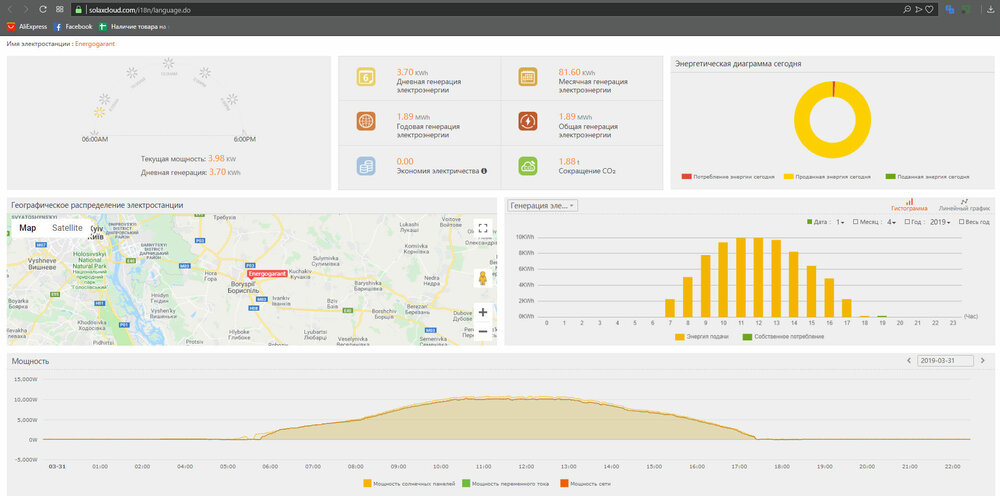Click the electricity savings coins icon
Viewport: 1000px width, 496px height.
point(366,166)
